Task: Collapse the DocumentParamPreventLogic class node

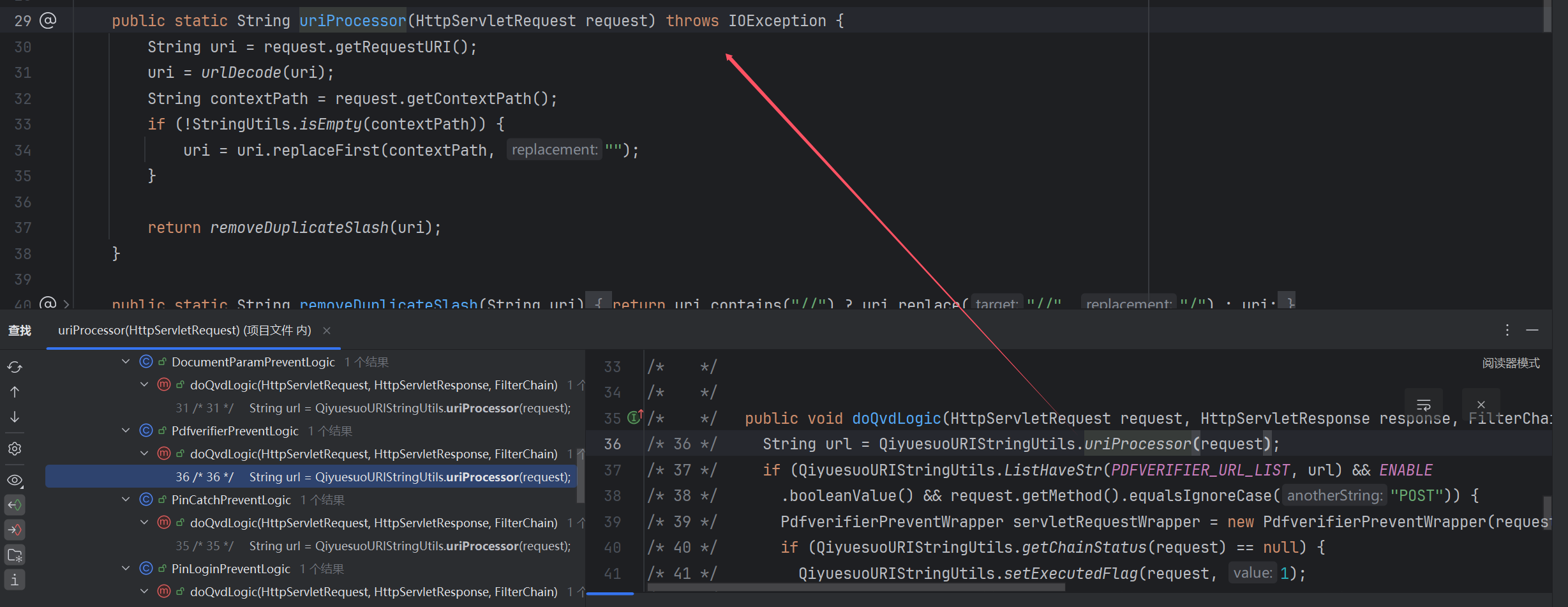Action: coord(126,362)
